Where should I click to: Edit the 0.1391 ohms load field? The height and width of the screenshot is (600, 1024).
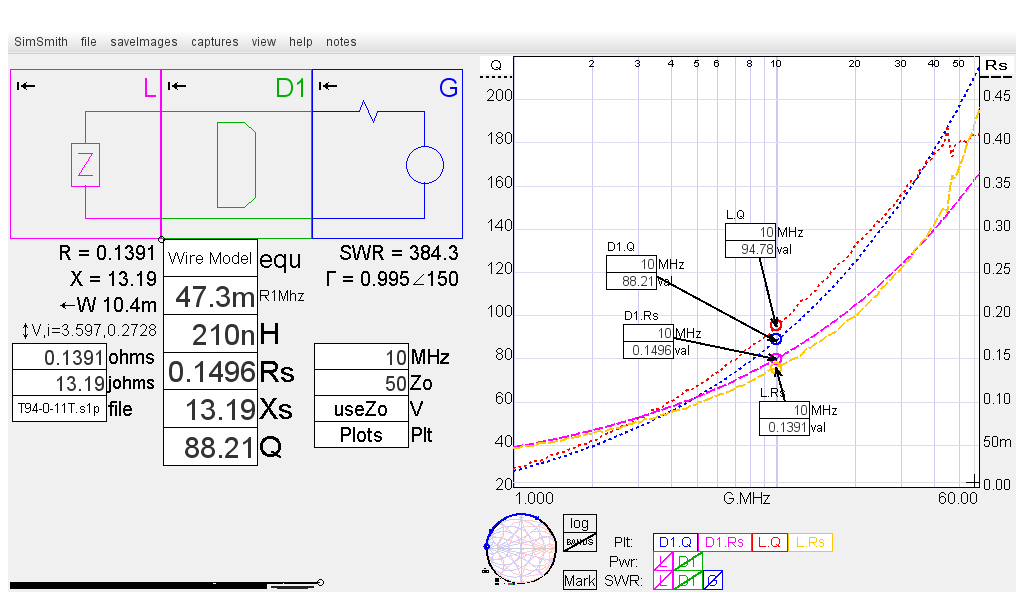(59, 357)
